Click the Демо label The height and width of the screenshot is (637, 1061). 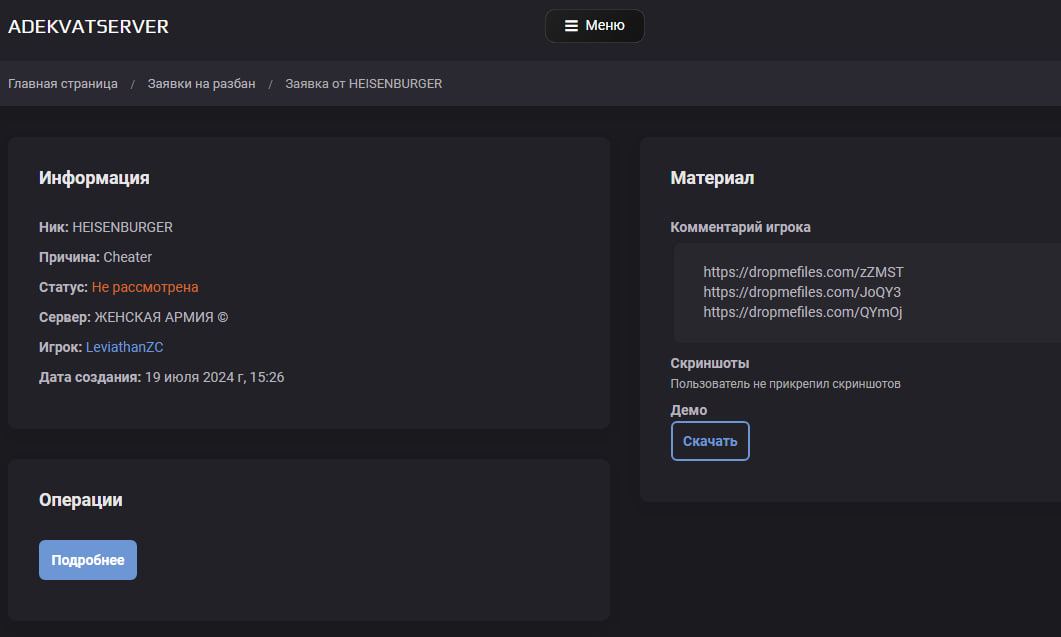pyautogui.click(x=689, y=410)
